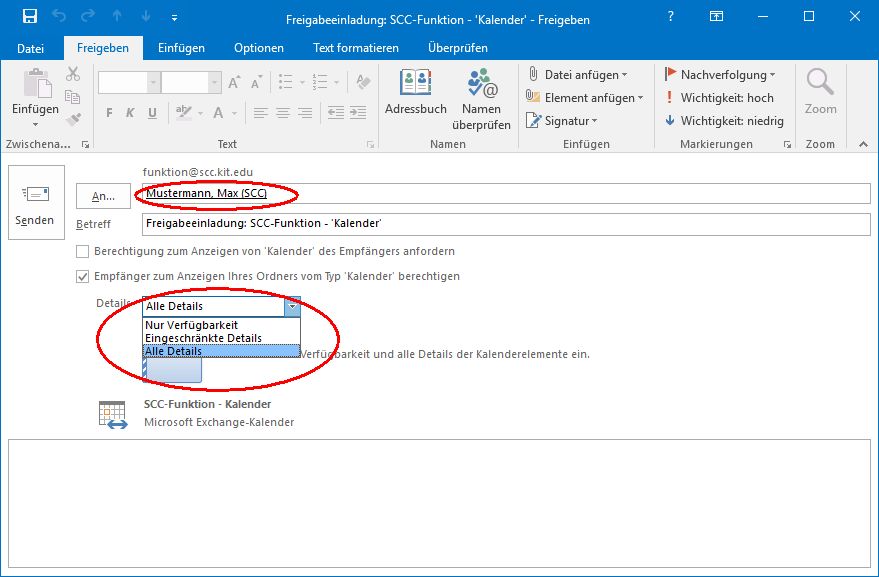
Task: Click the Format Painter brush icon
Action: [x=73, y=119]
